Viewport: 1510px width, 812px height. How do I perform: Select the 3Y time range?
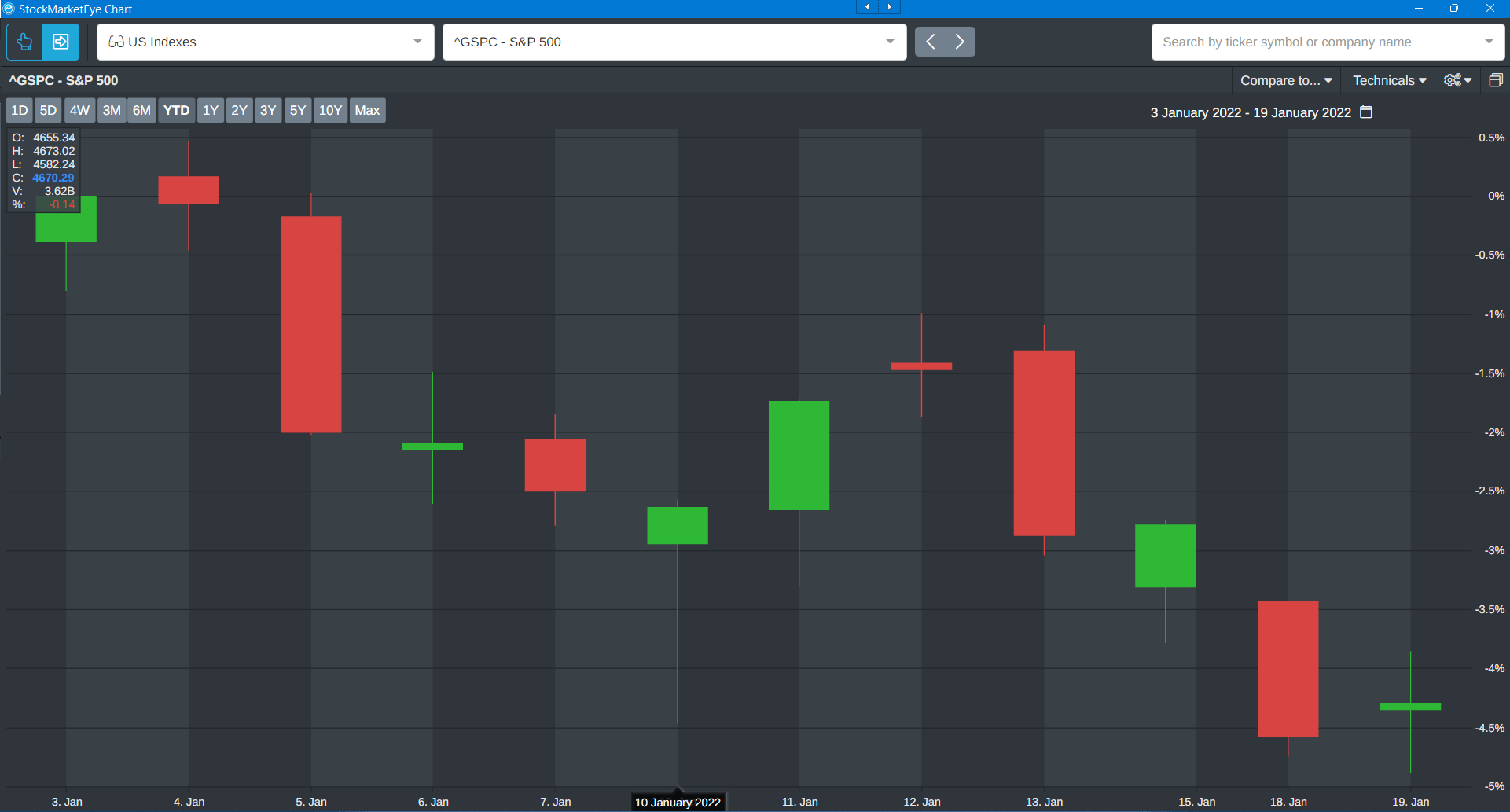pyautogui.click(x=268, y=110)
